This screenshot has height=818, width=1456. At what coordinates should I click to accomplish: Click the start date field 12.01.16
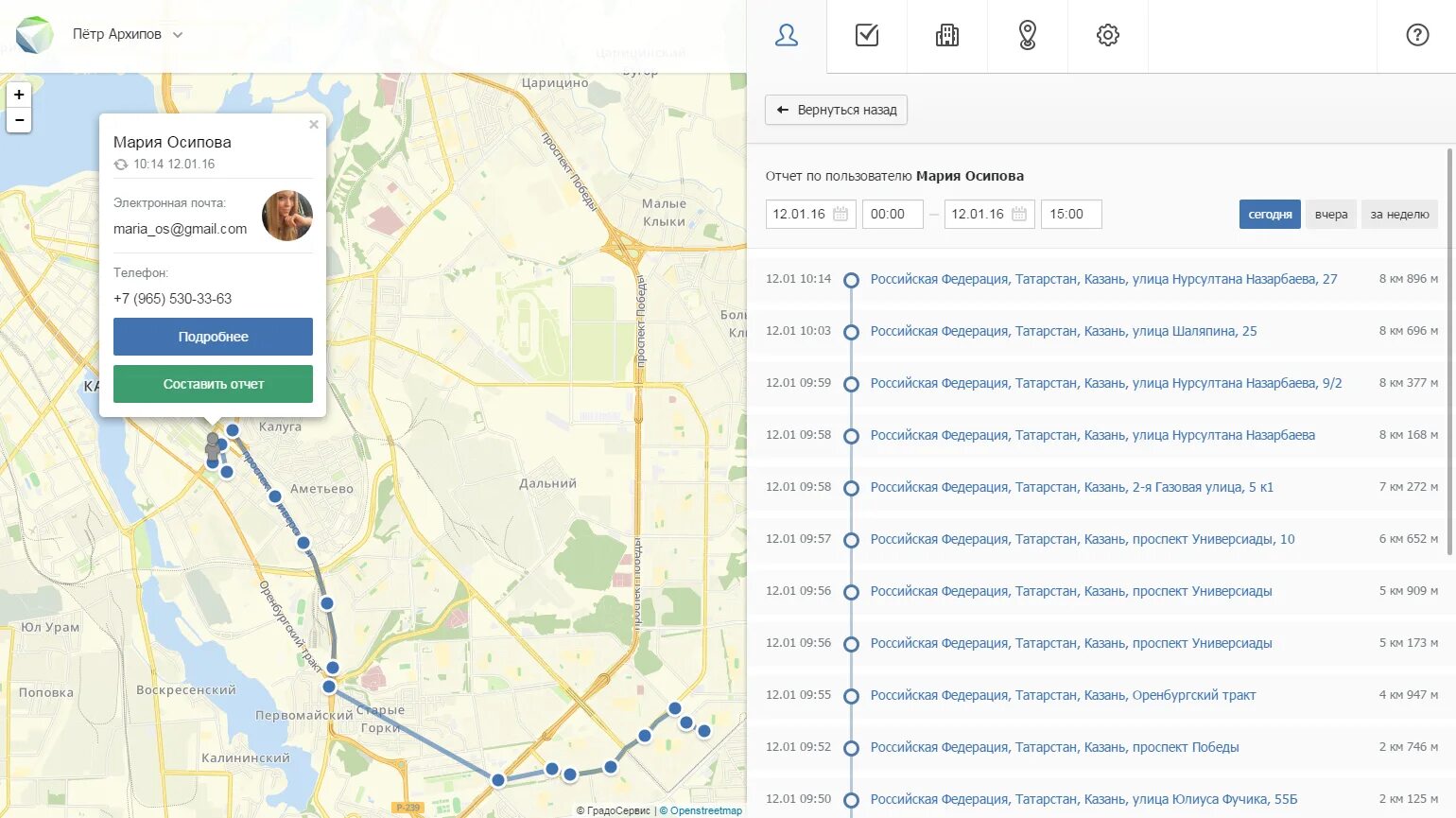coord(811,214)
